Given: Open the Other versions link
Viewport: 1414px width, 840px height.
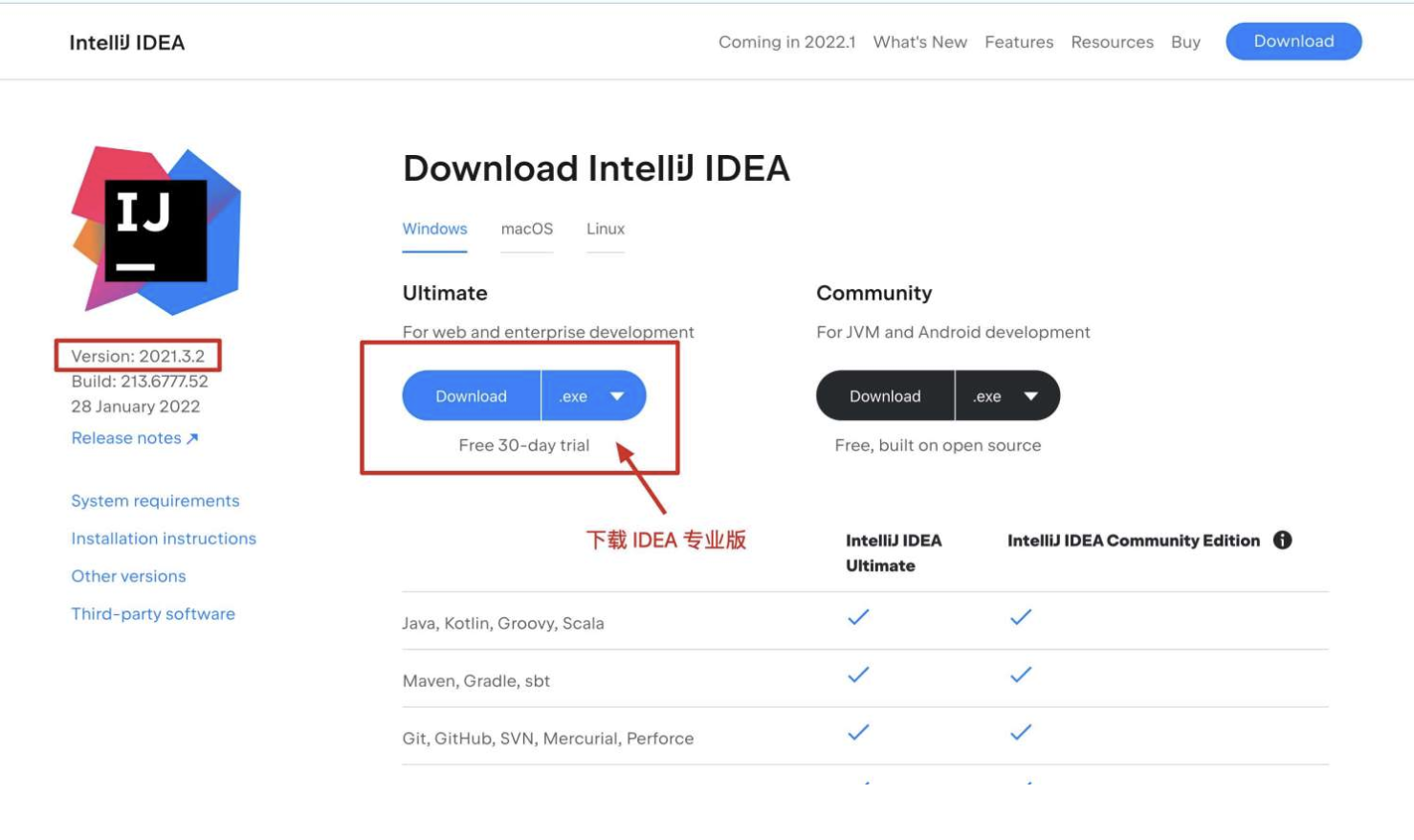Looking at the screenshot, I should pyautogui.click(x=128, y=576).
